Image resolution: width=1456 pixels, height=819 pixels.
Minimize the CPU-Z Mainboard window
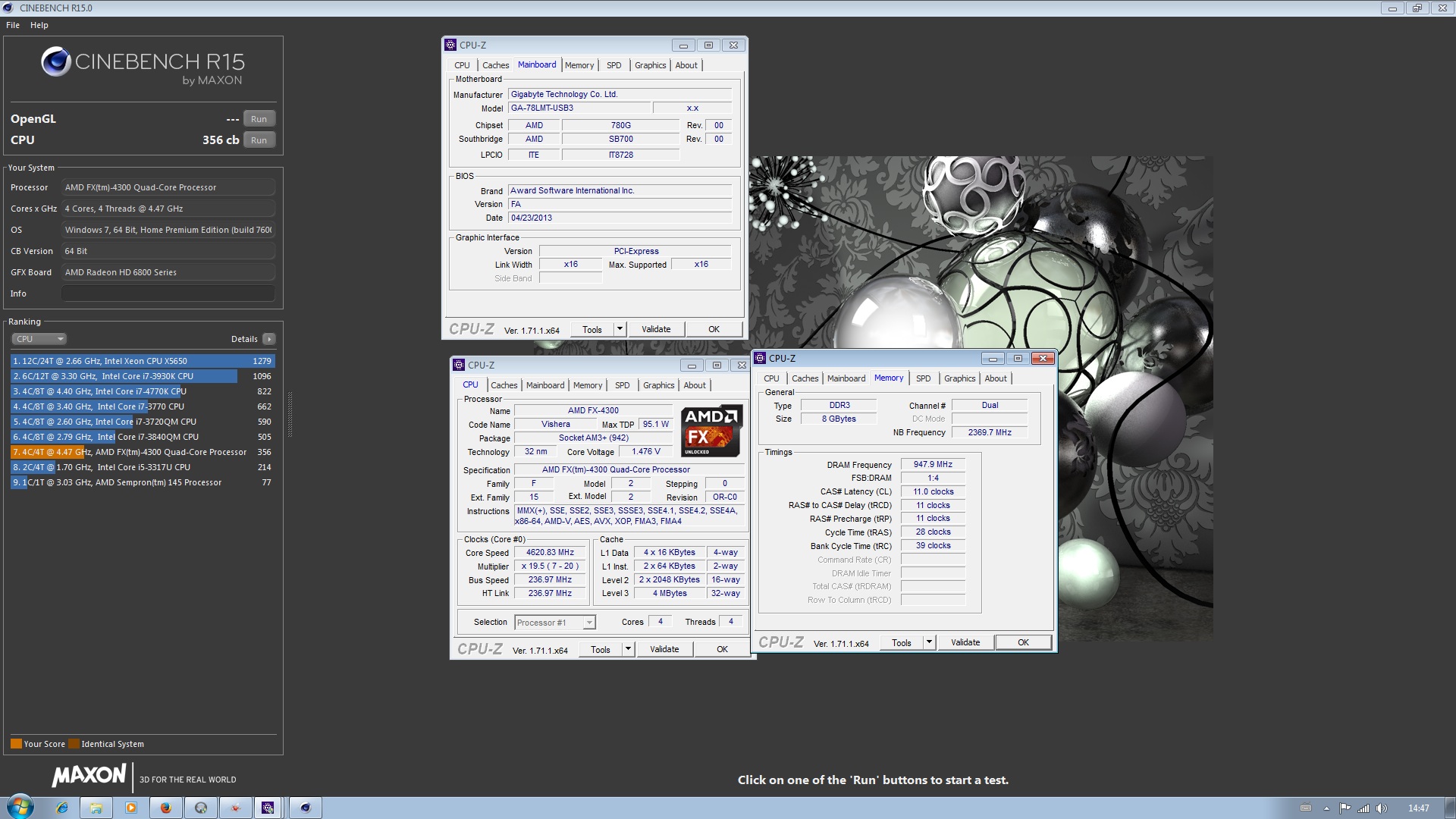coord(683,45)
